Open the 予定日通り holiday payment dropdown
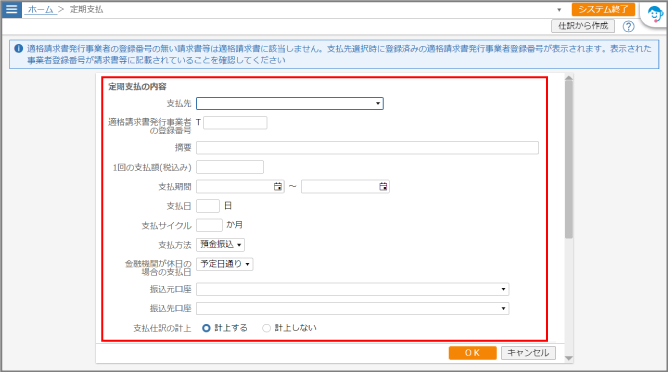 click(225, 264)
